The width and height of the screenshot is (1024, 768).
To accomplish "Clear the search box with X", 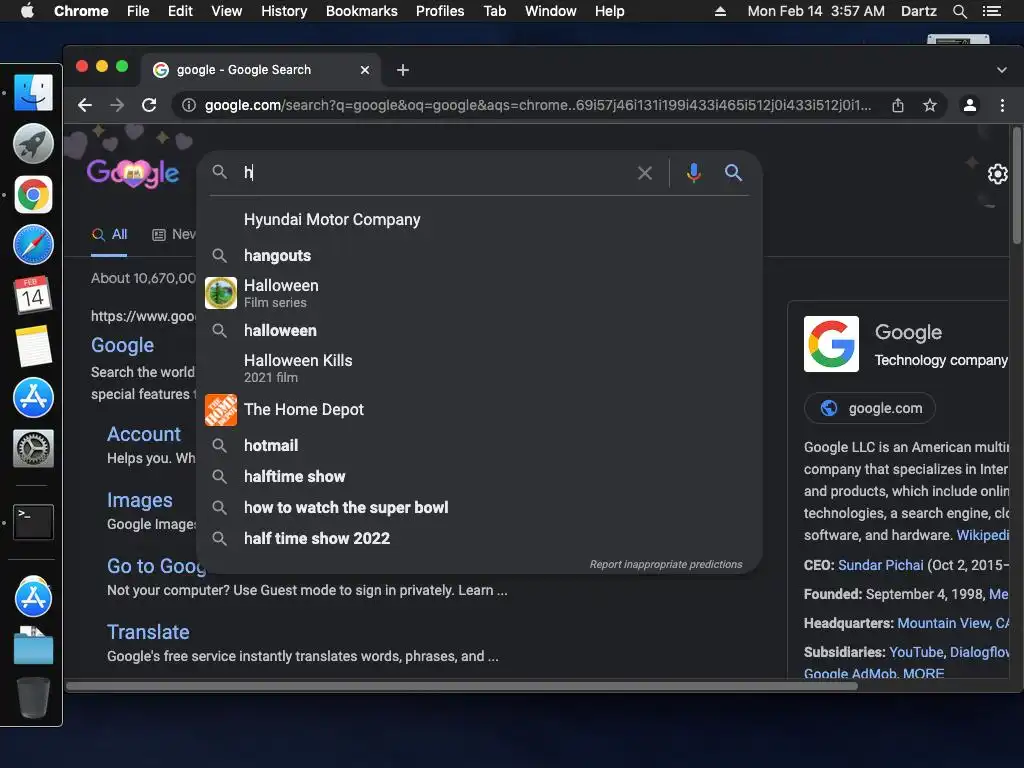I will (x=645, y=173).
